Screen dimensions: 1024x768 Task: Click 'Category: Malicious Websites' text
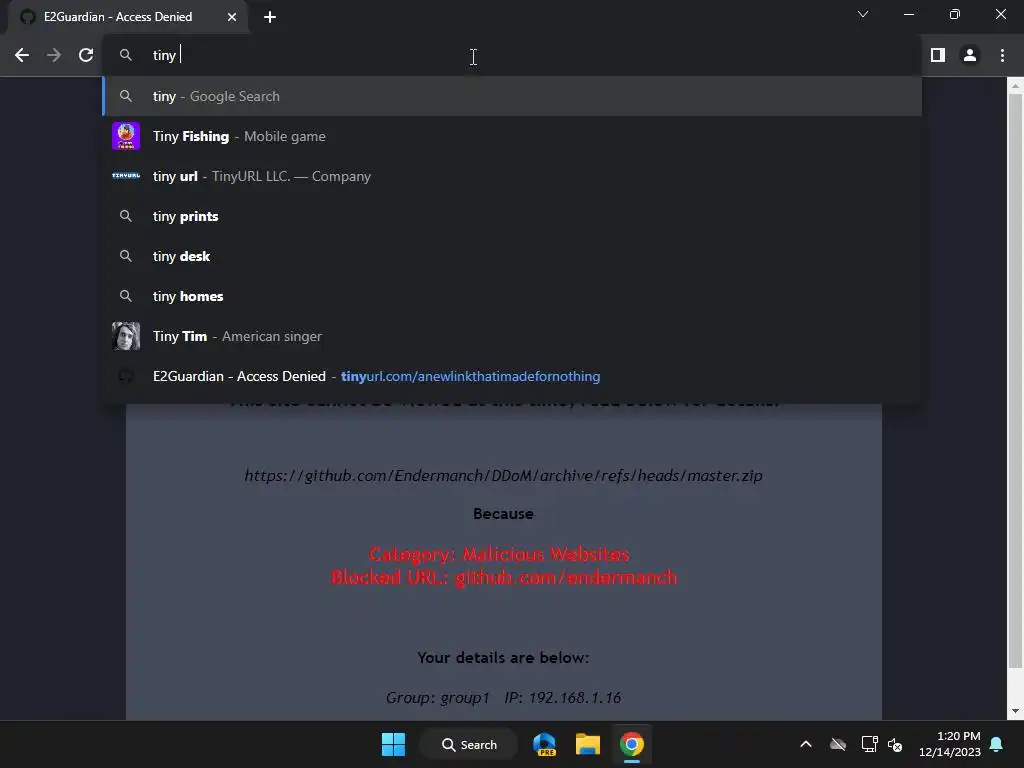click(x=499, y=554)
